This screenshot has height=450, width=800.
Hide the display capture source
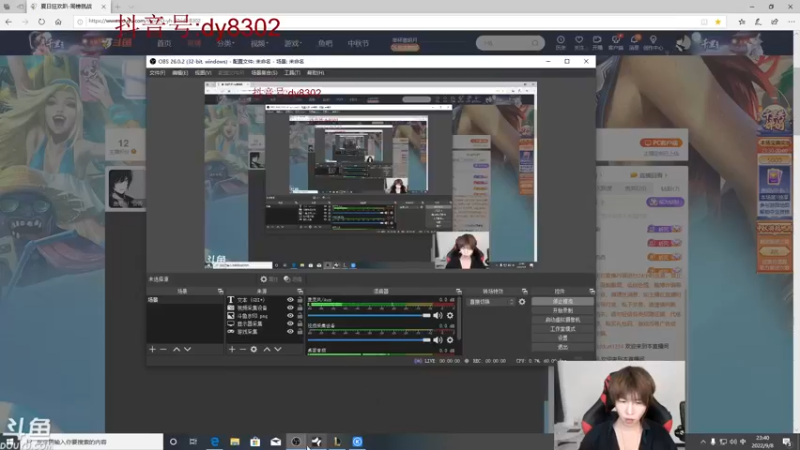pyautogui.click(x=290, y=324)
